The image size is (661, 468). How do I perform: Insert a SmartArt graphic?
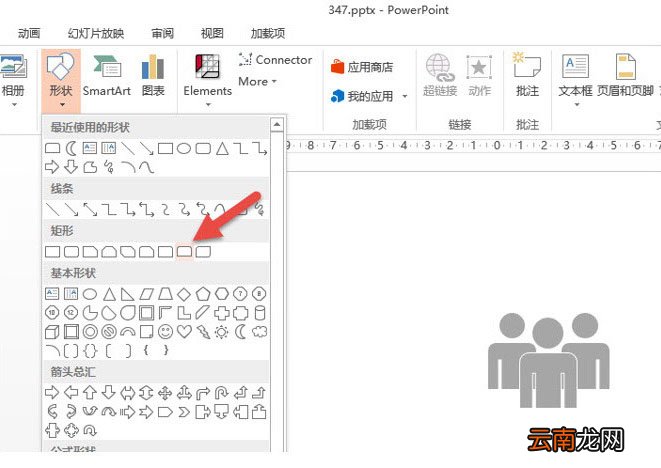coord(107,76)
